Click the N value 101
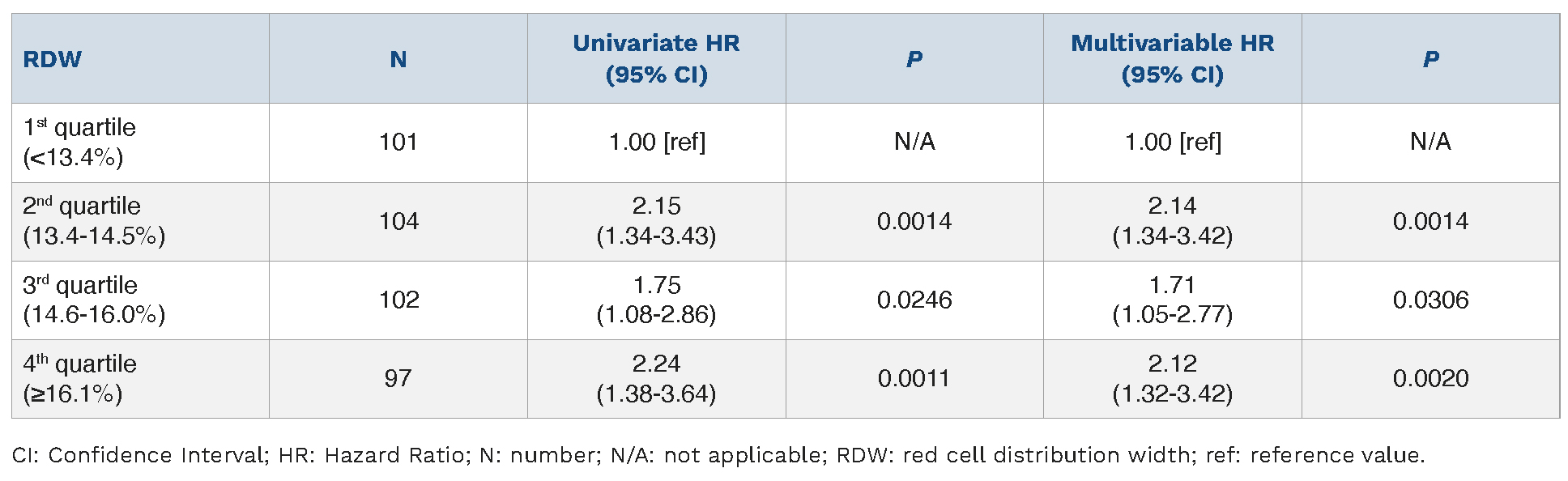This screenshot has height=481, width=1568. (x=398, y=142)
